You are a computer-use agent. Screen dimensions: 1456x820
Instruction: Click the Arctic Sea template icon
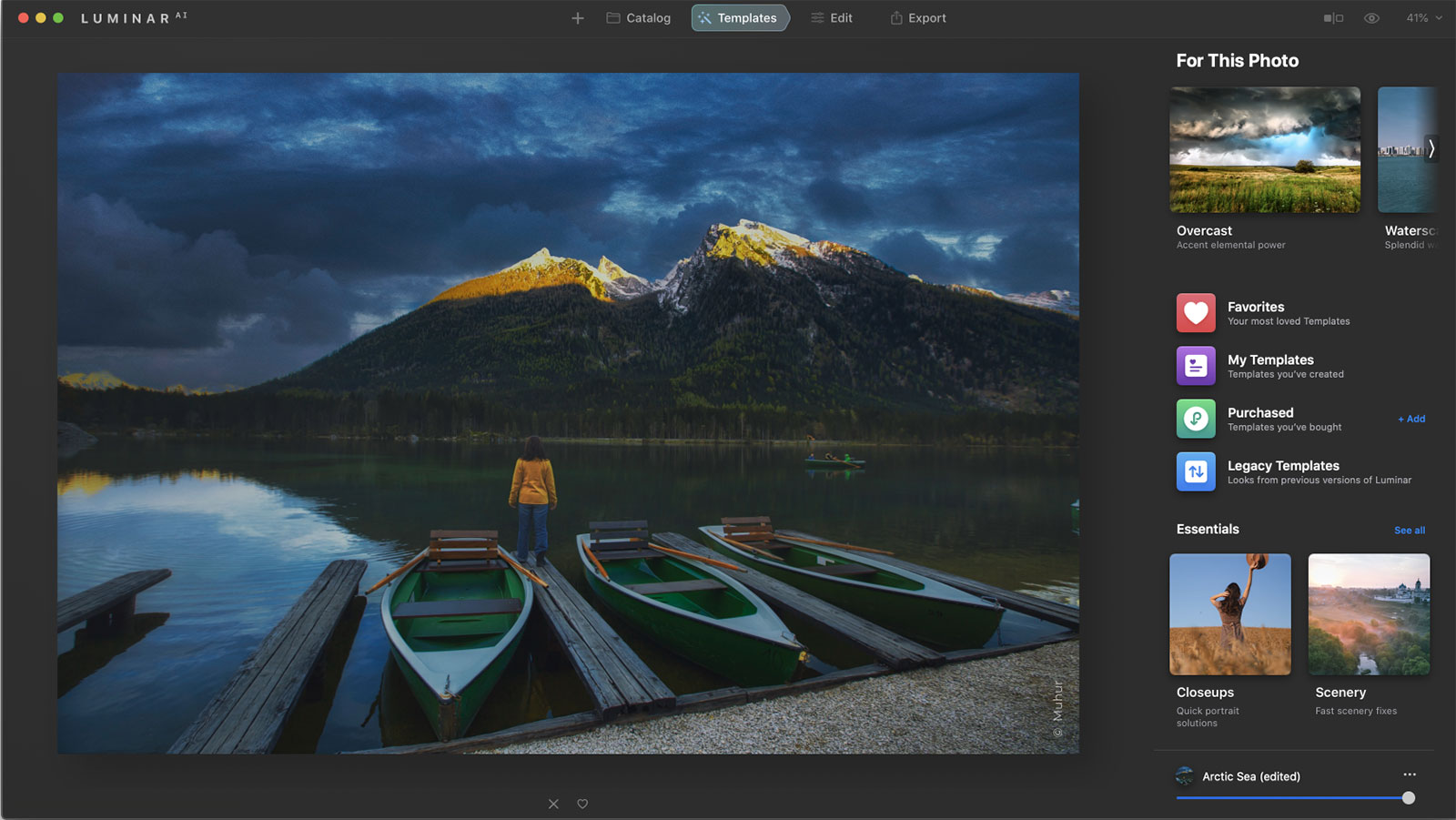[x=1185, y=776]
